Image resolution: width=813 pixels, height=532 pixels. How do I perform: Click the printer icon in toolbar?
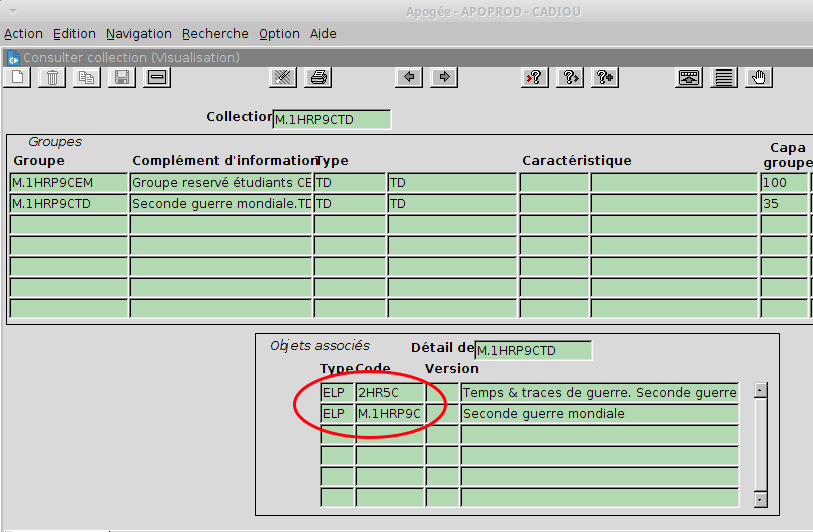tap(318, 78)
